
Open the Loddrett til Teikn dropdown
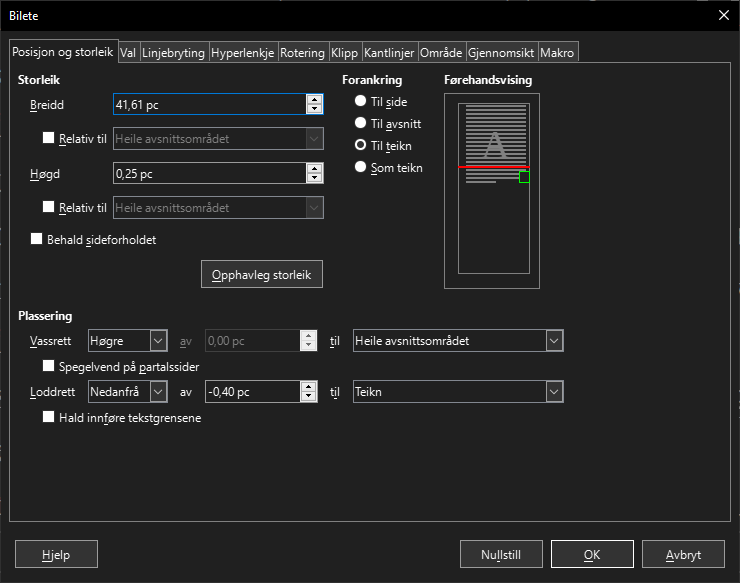coord(458,392)
